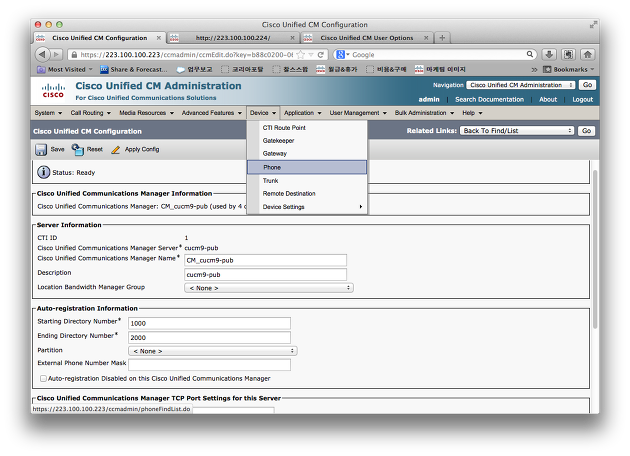Select Gatekeeper menu item
This screenshot has height=456, width=630.
(307, 141)
